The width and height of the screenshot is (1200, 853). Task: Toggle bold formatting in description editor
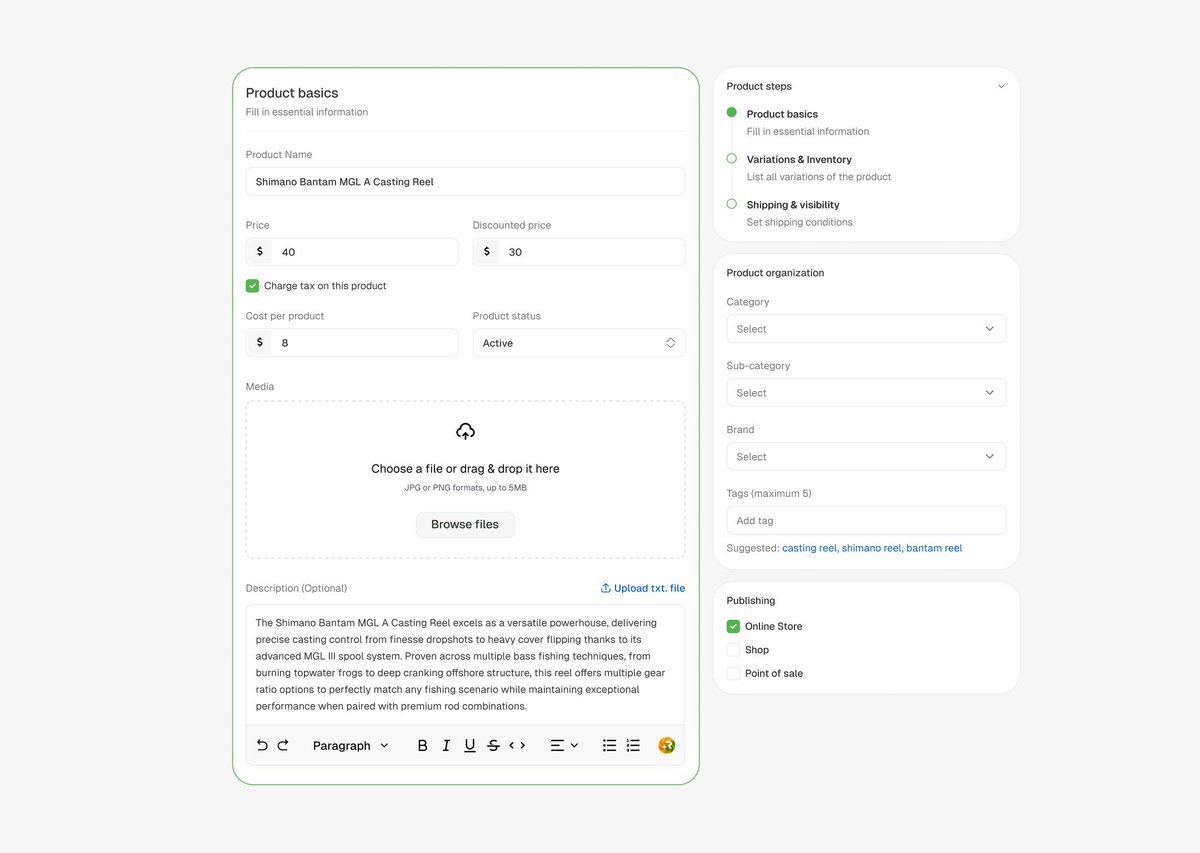click(422, 745)
